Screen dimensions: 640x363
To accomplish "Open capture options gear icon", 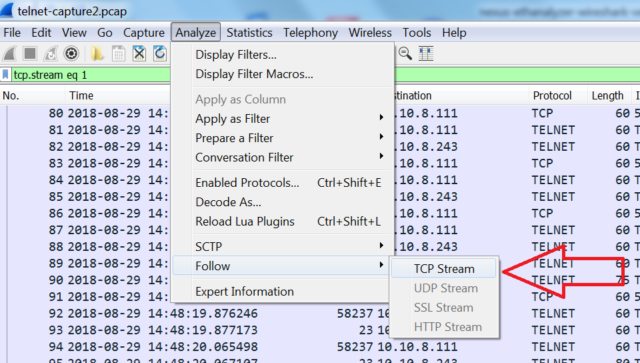I will coord(71,53).
